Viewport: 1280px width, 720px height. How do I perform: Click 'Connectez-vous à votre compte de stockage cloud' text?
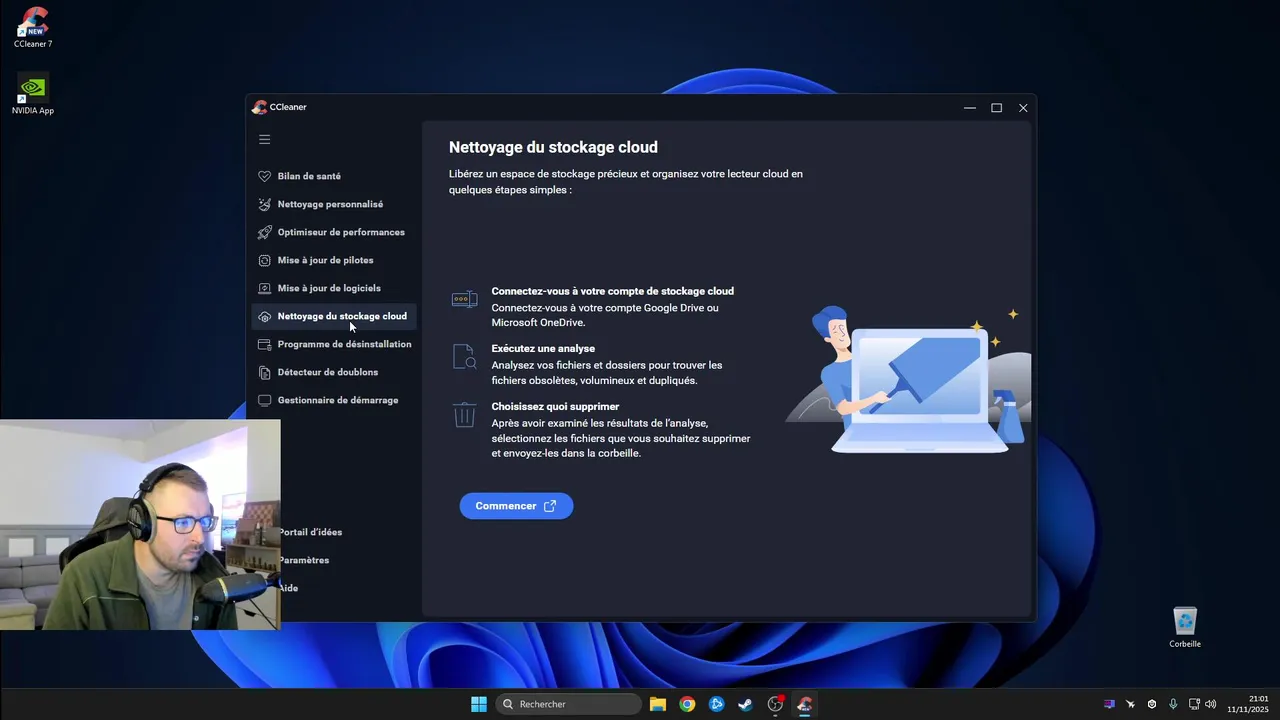coord(612,291)
